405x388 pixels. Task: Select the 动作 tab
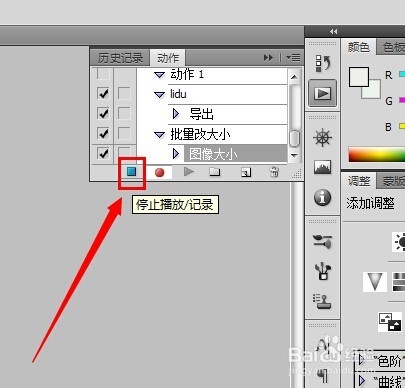point(168,58)
